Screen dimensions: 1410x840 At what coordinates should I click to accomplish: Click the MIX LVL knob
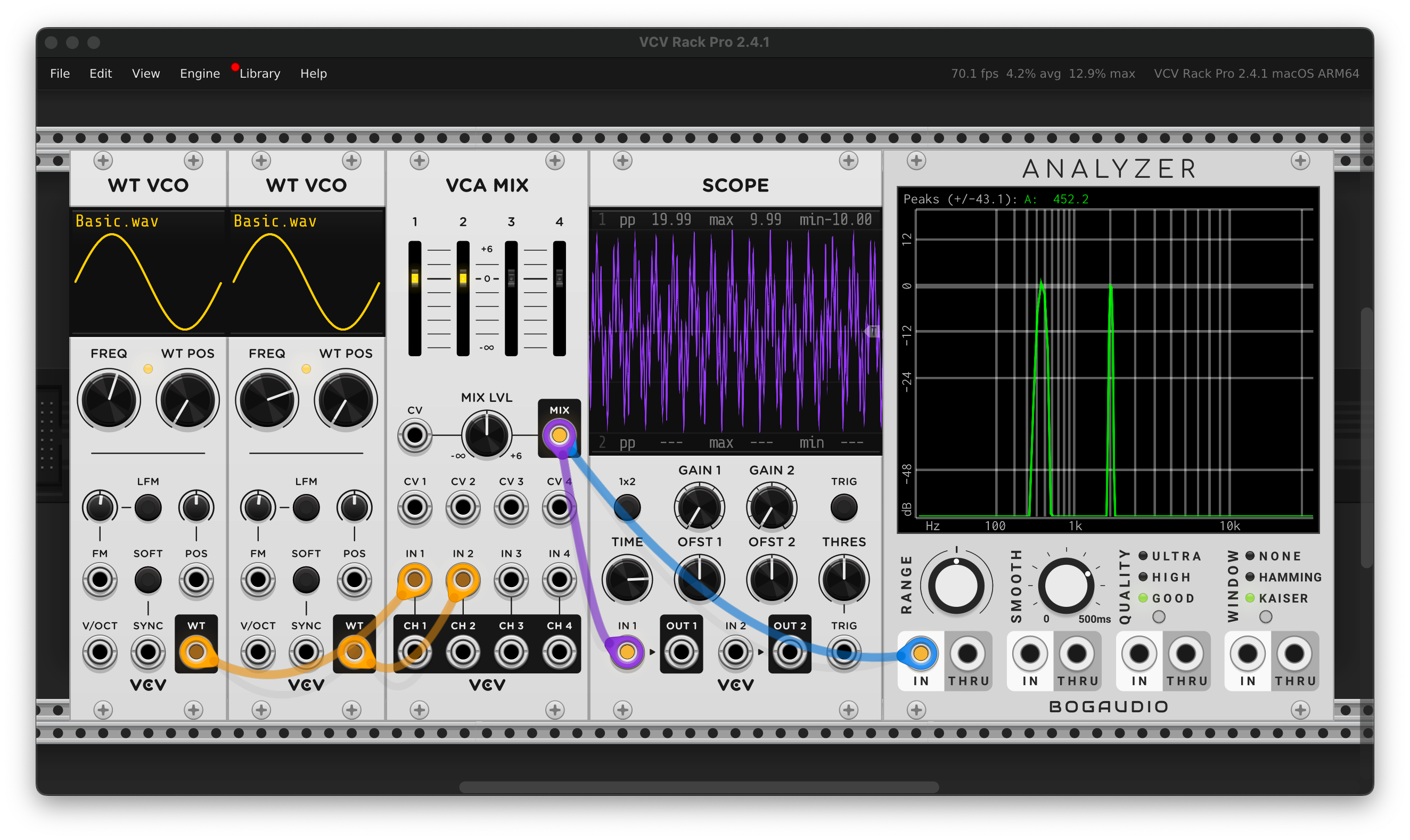tap(487, 435)
